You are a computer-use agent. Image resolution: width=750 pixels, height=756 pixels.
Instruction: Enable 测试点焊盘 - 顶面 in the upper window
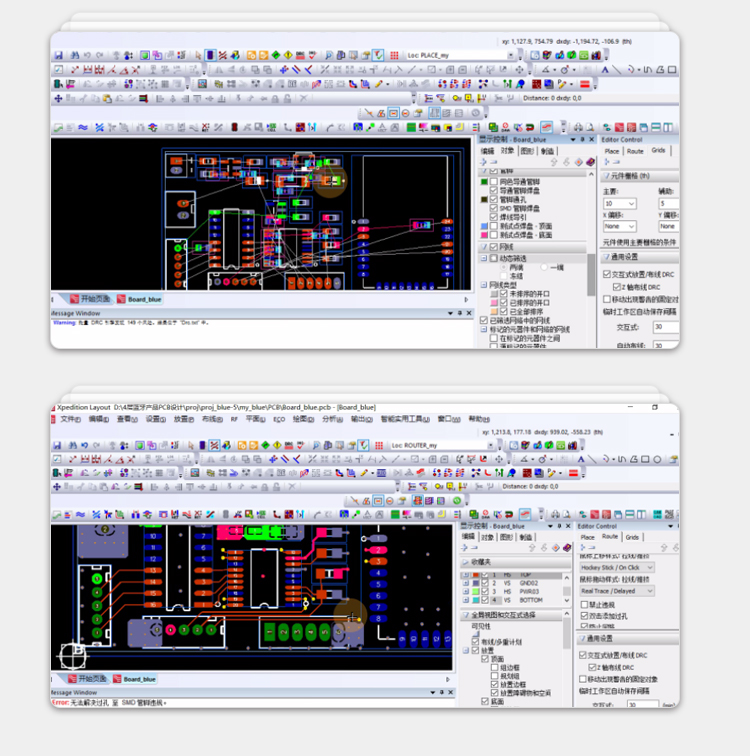pos(494,226)
